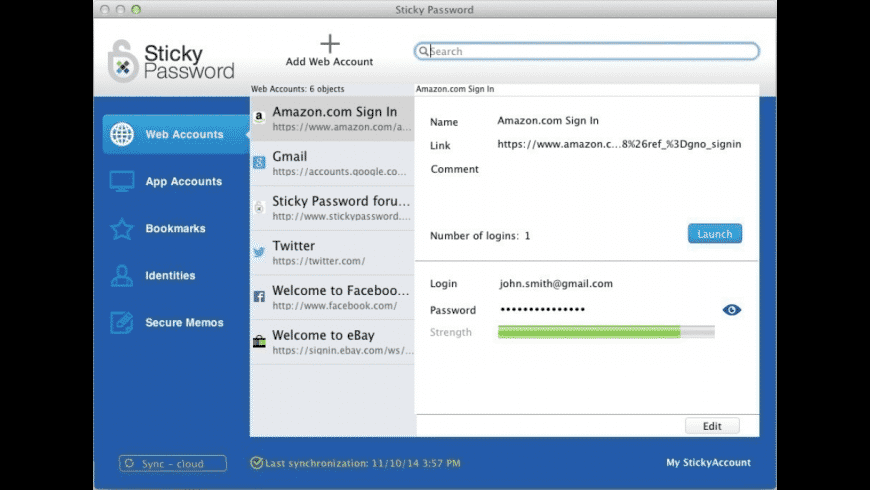870x490 pixels.
Task: Open the My StickyAccount link
Action: pyautogui.click(x=708, y=462)
